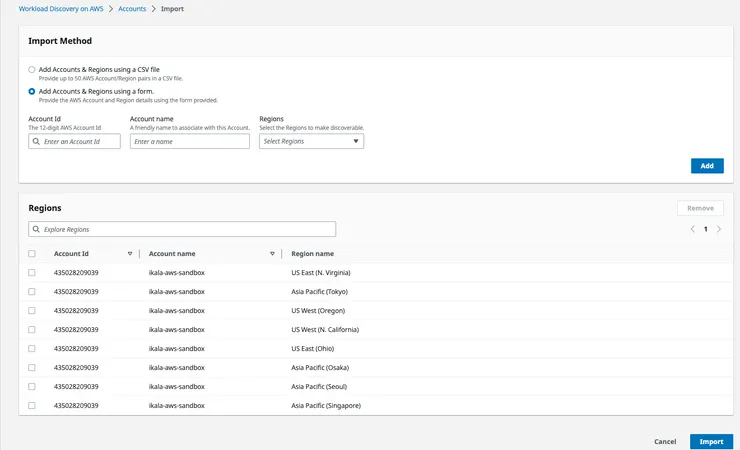Sort by Account Id column arrow
Viewport: 740px width, 450px height.
(130, 254)
